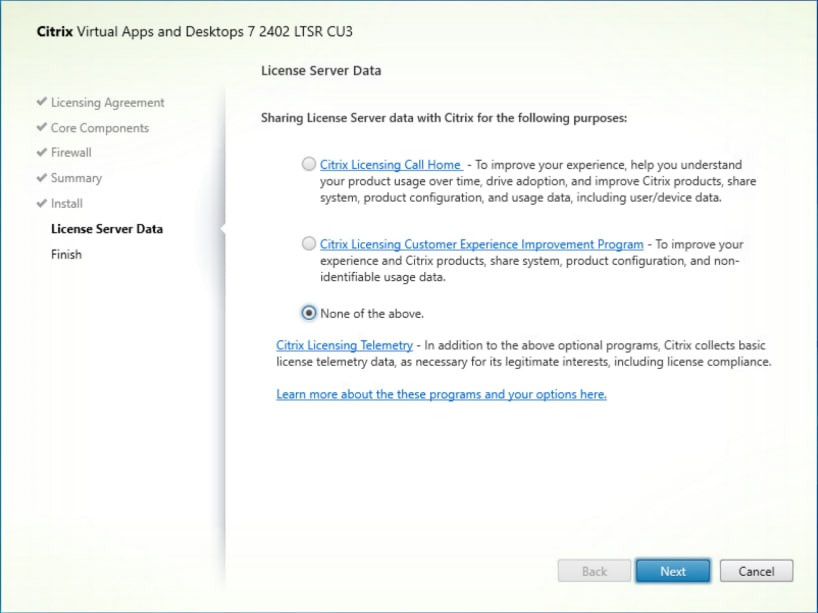Click the Firewall step in the sidebar
Screen dimensions: 818x613
[x=71, y=153]
